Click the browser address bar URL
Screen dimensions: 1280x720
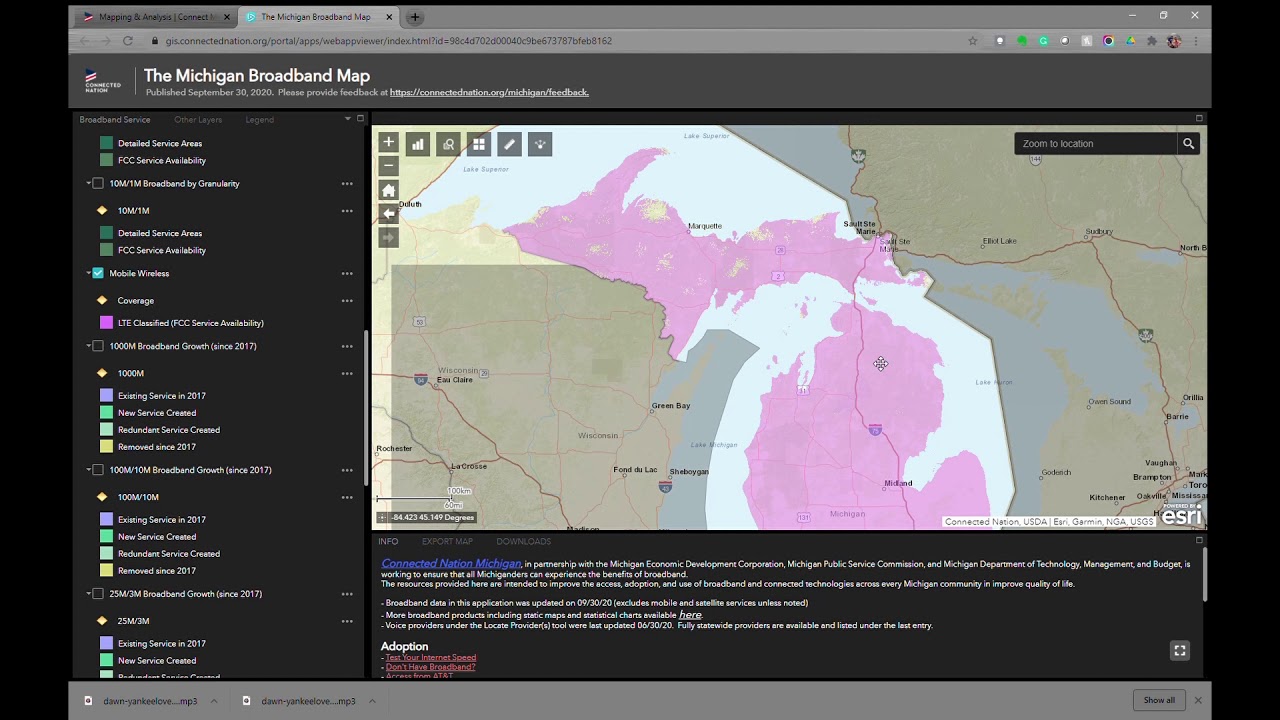click(389, 41)
